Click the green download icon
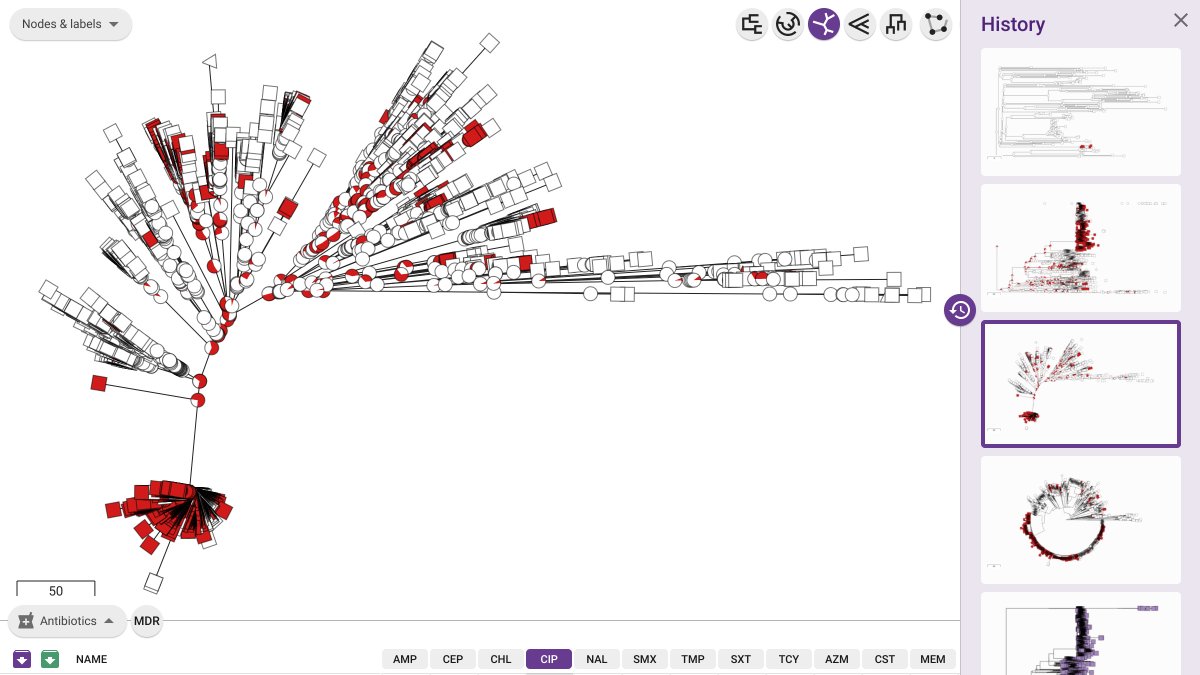The image size is (1200, 675). pyautogui.click(x=50, y=659)
